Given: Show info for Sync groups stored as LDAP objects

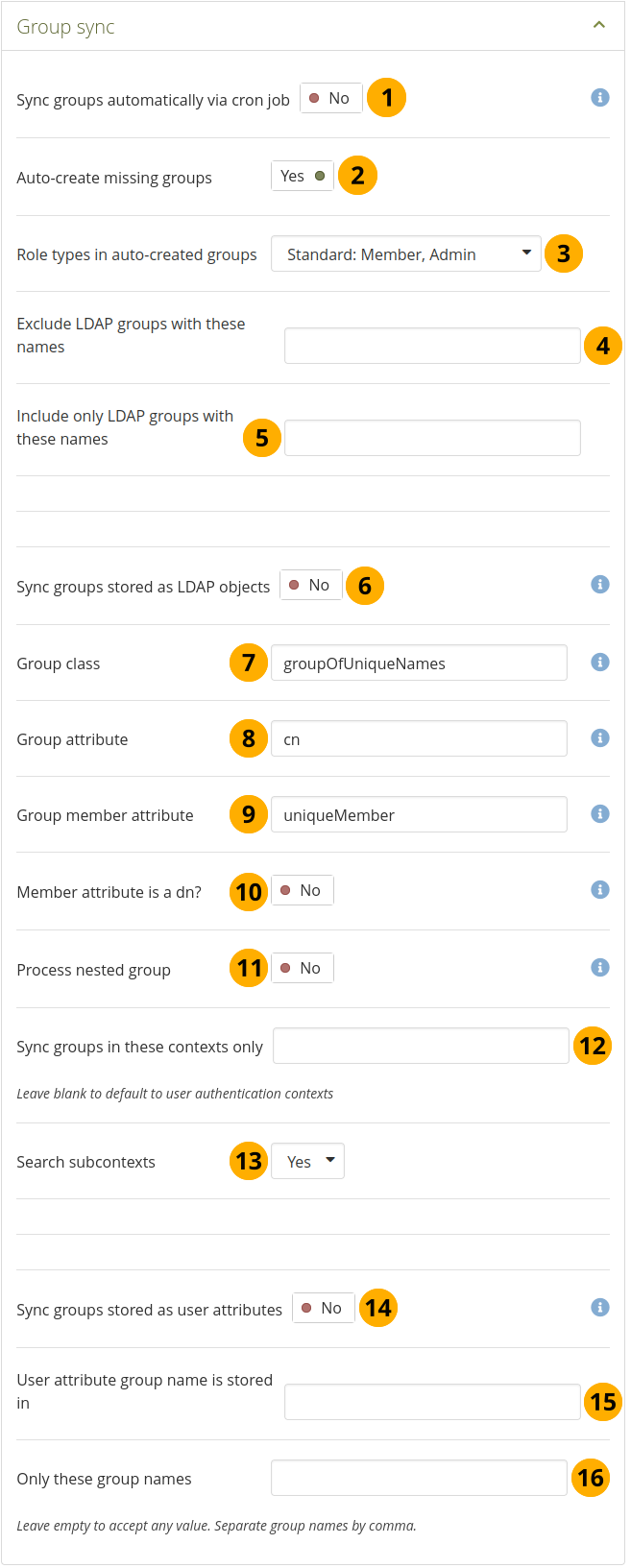Looking at the screenshot, I should click(x=599, y=585).
